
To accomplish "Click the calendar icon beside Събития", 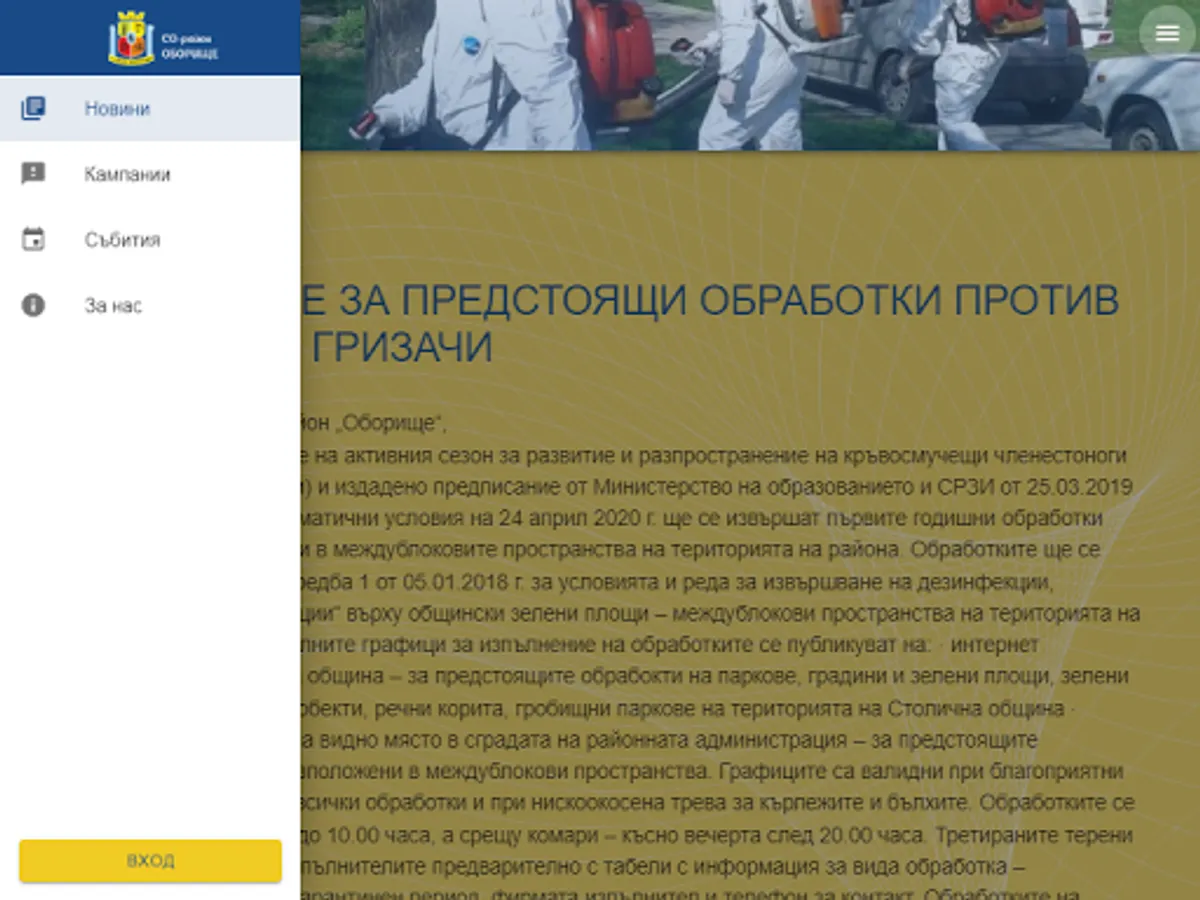I will click(33, 240).
